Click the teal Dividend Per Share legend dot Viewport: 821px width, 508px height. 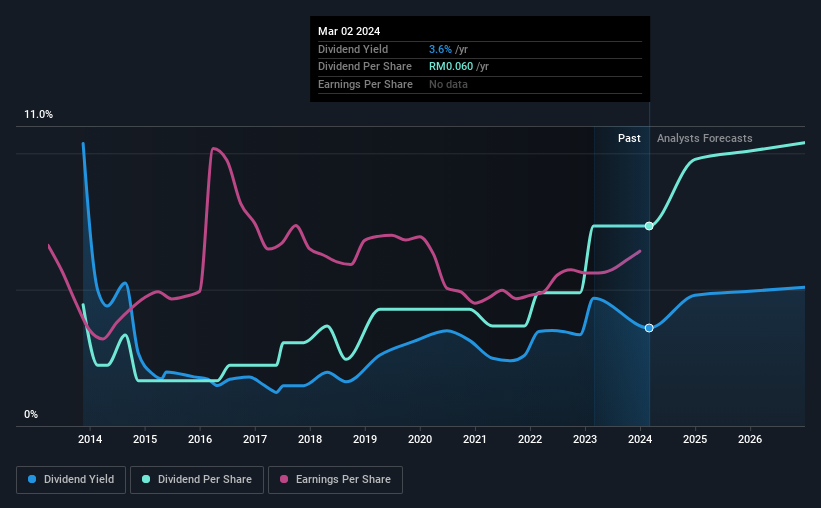146,479
